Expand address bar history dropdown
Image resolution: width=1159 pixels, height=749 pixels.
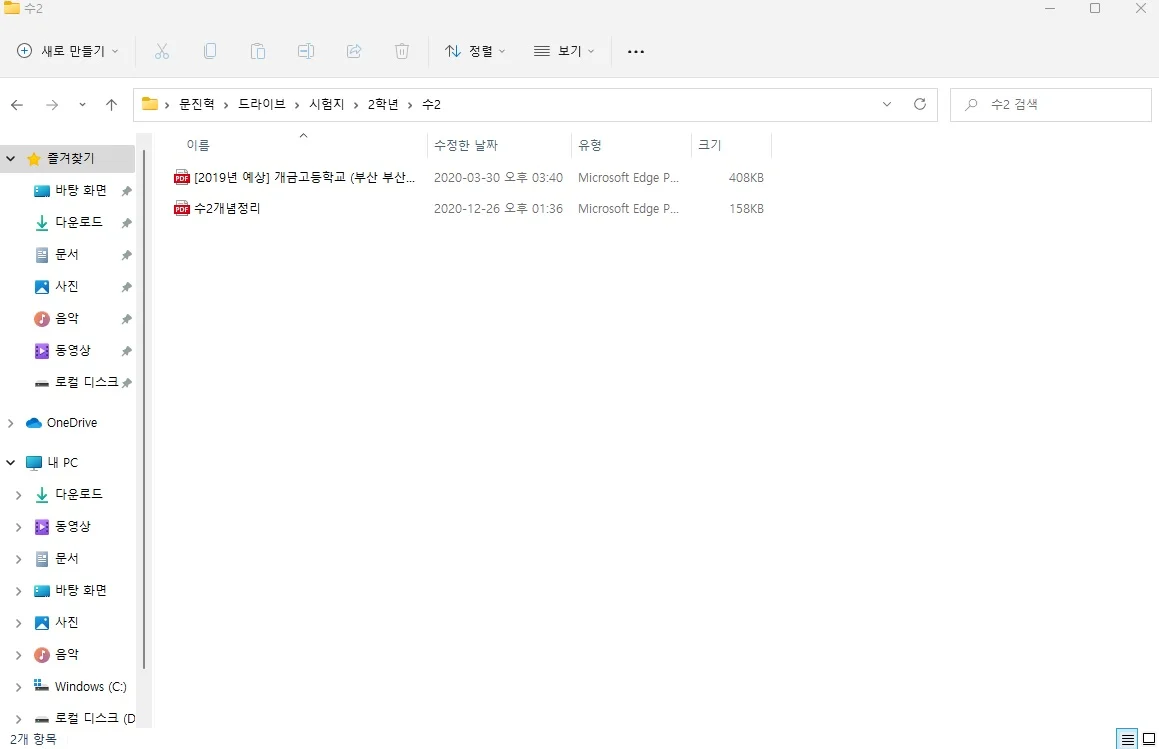887,104
